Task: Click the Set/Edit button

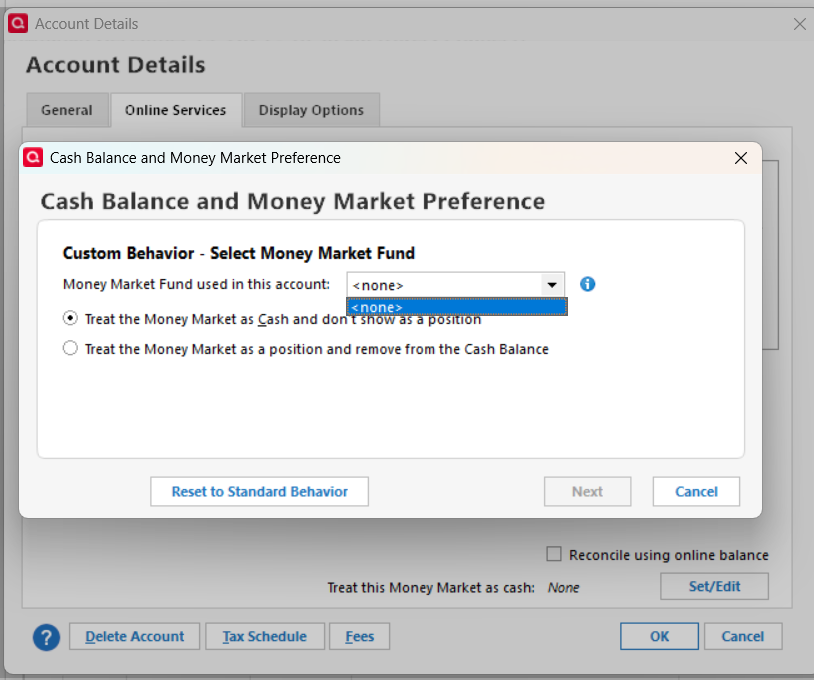Action: [x=714, y=586]
